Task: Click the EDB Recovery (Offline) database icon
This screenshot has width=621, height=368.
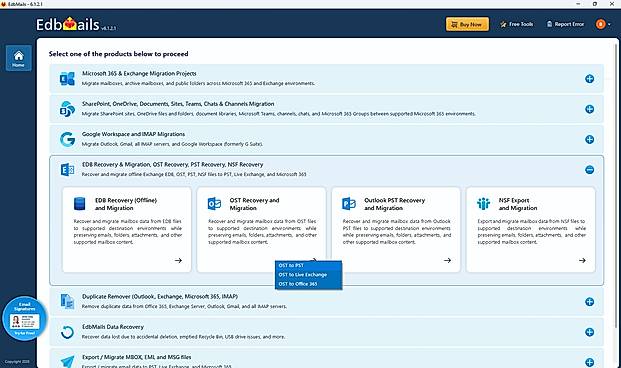Action: (80, 204)
